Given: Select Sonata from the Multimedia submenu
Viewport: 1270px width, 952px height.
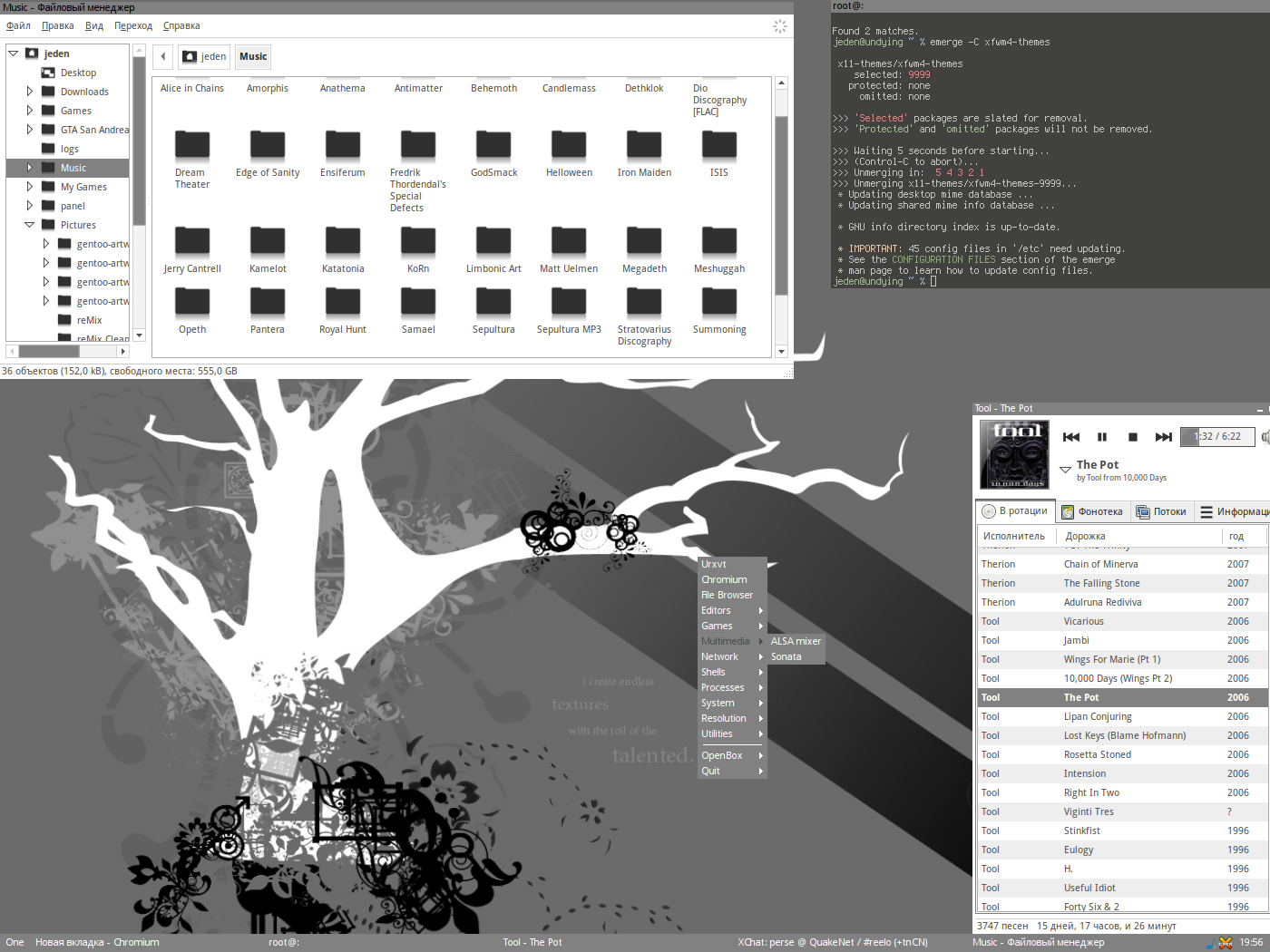Looking at the screenshot, I should click(786, 656).
